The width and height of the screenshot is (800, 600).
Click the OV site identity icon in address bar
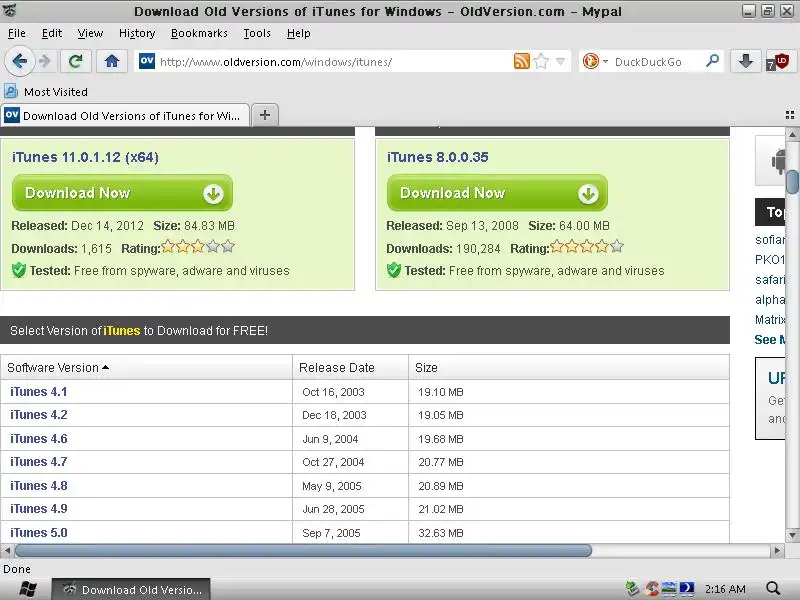(147, 61)
